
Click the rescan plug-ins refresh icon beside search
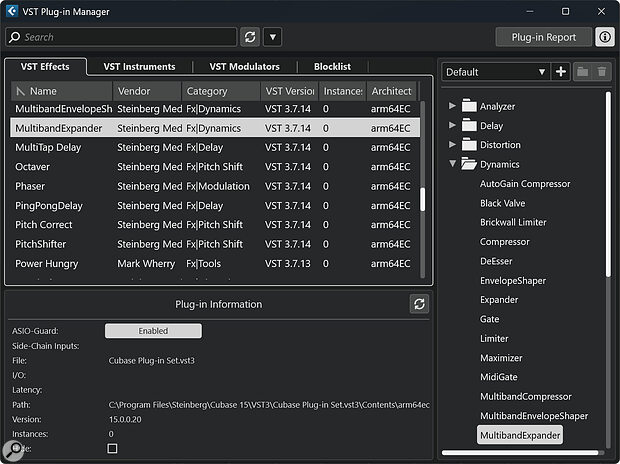[250, 37]
